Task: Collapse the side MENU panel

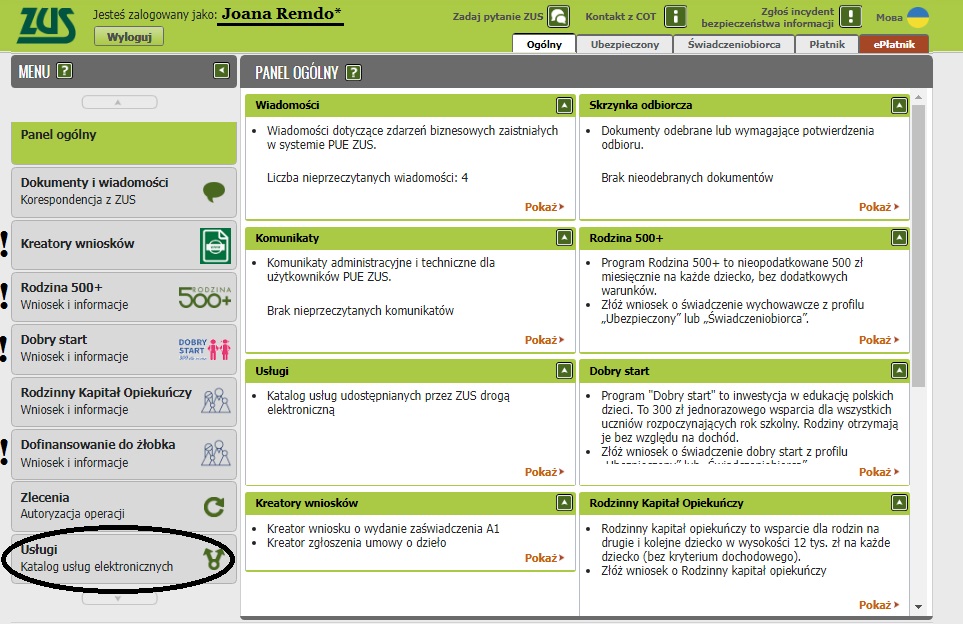Action: point(221,71)
